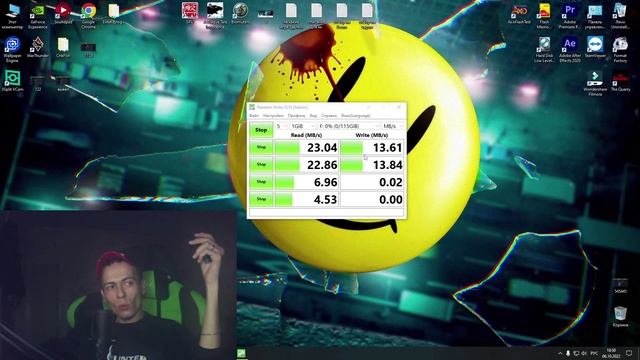Click the write result 13.61
The width and height of the screenshot is (640, 360).
pos(372,147)
